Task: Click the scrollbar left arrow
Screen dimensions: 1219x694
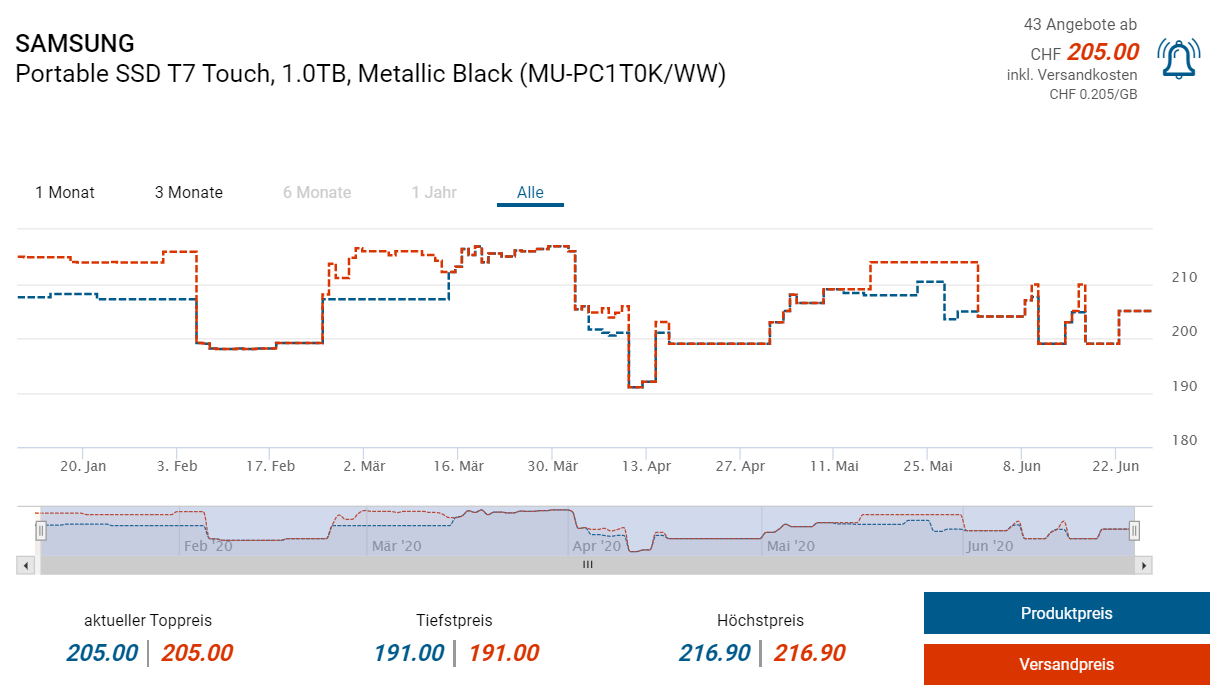Action: pos(25,565)
